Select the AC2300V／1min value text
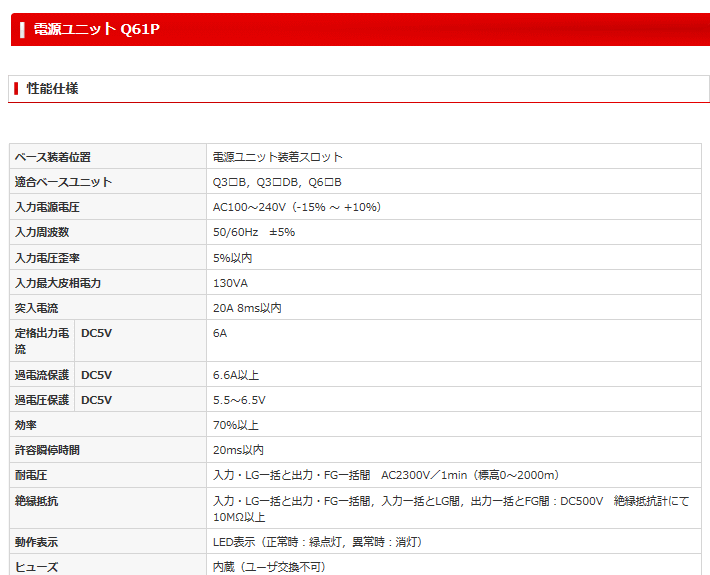710x575 pixels. (424, 475)
